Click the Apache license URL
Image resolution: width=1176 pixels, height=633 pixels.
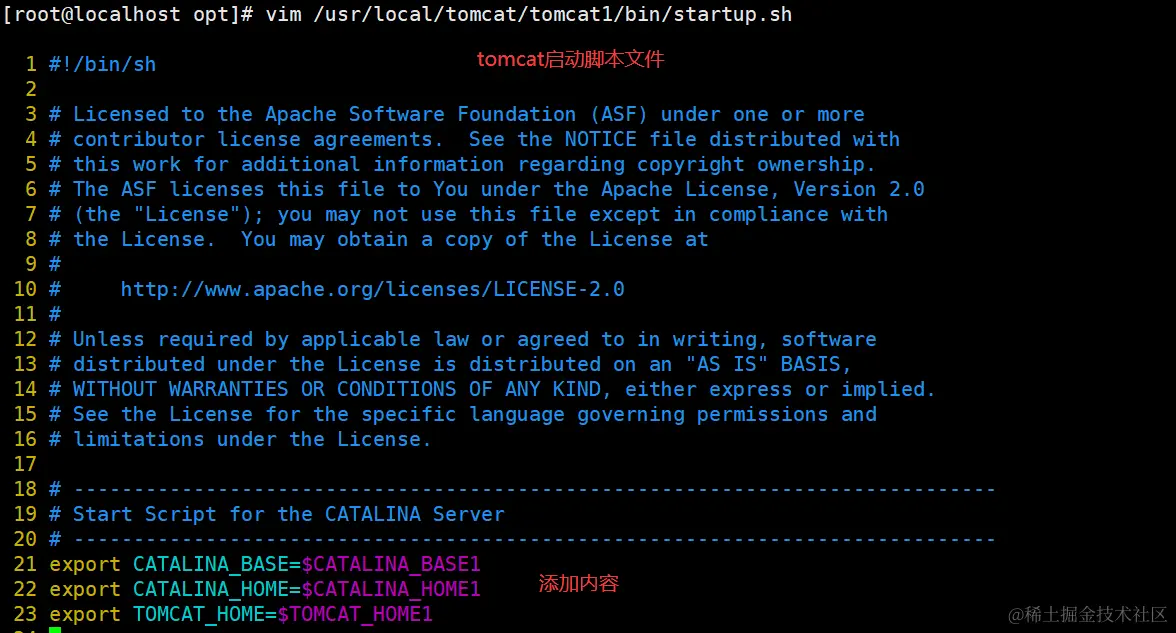pos(372,289)
